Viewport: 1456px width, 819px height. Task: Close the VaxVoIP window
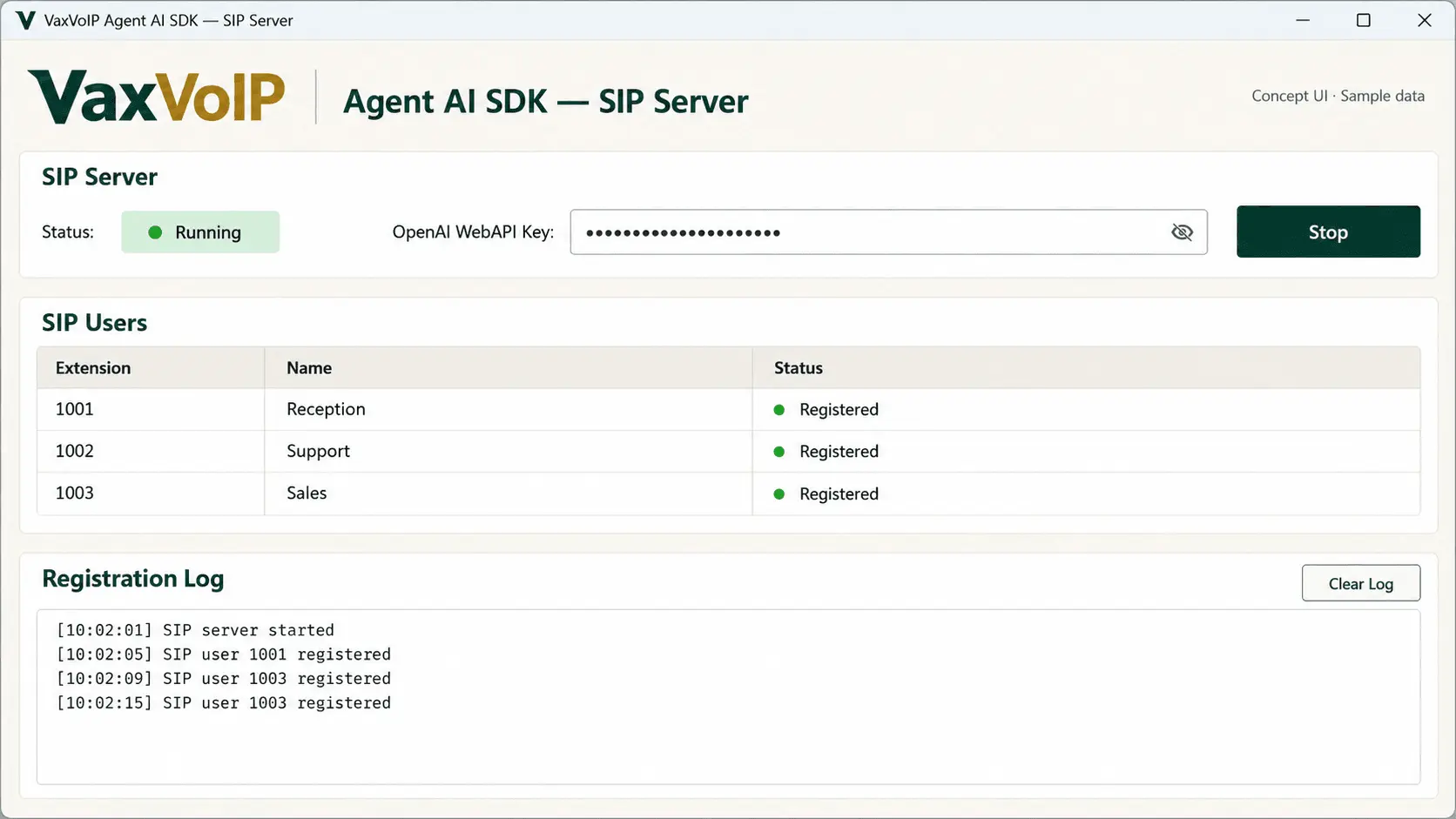(x=1425, y=20)
